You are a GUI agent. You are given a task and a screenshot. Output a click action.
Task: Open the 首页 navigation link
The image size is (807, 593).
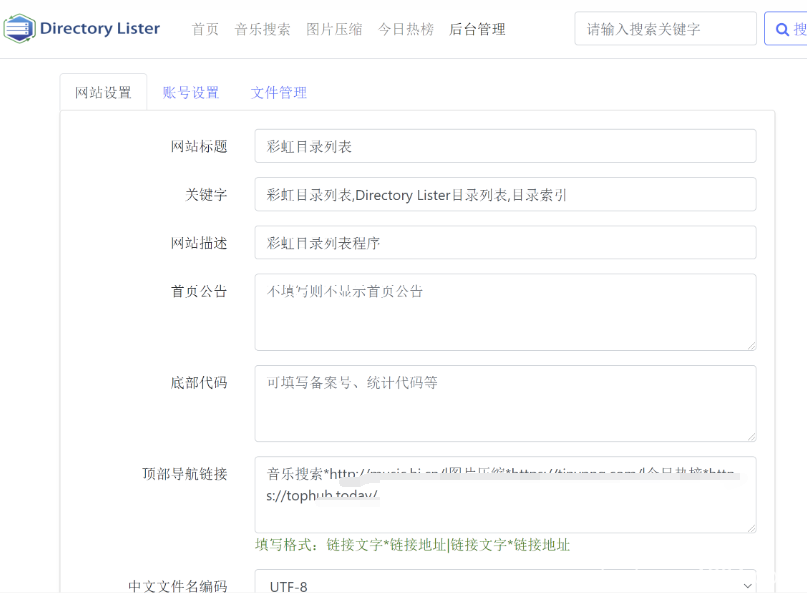click(205, 29)
